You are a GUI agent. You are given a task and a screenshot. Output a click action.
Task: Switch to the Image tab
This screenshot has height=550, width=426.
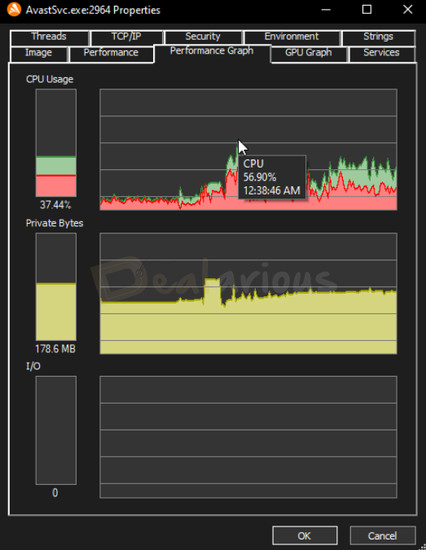(39, 53)
